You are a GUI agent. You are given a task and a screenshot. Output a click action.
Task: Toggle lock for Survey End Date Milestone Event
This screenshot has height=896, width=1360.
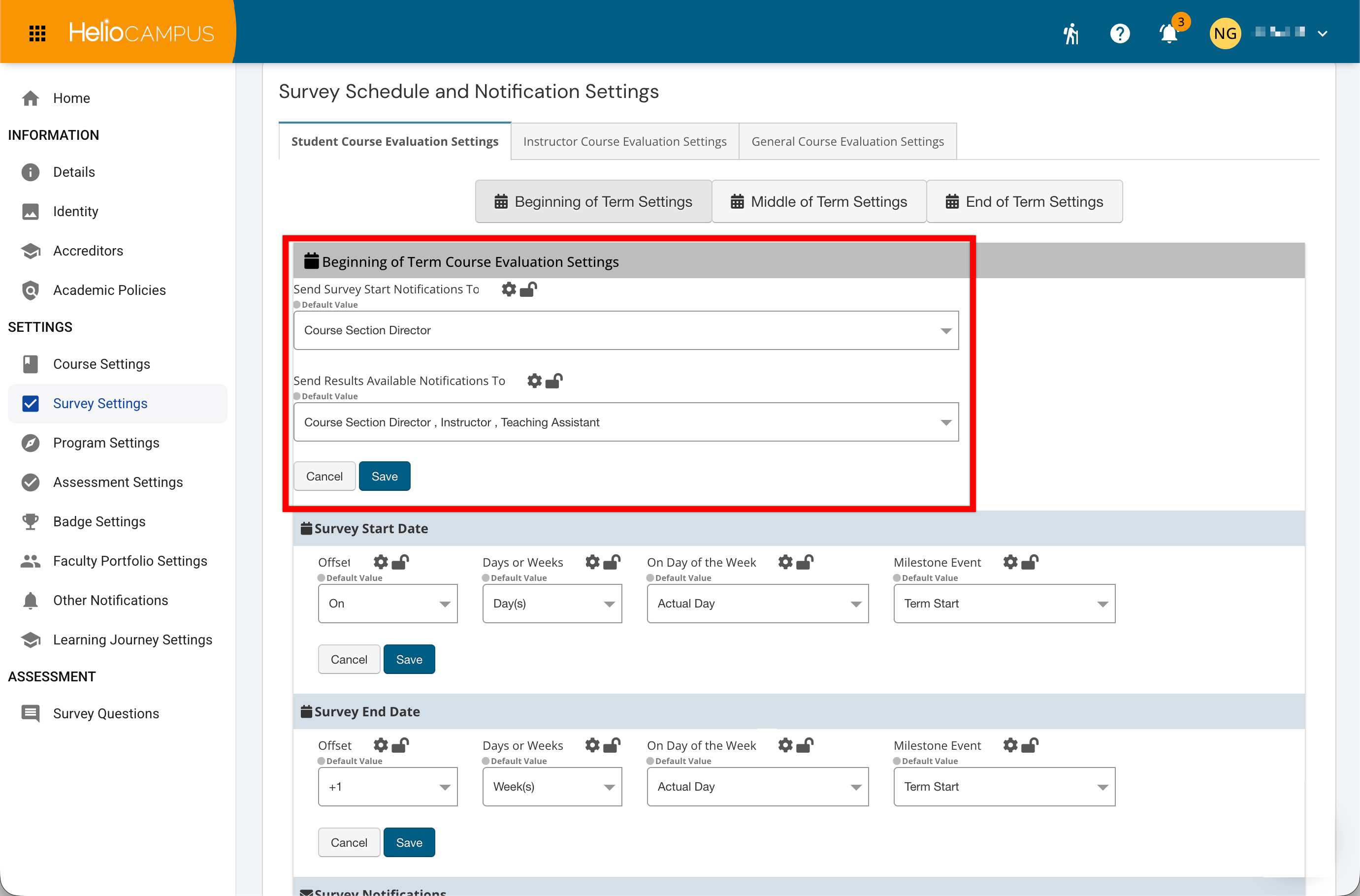coord(1030,745)
